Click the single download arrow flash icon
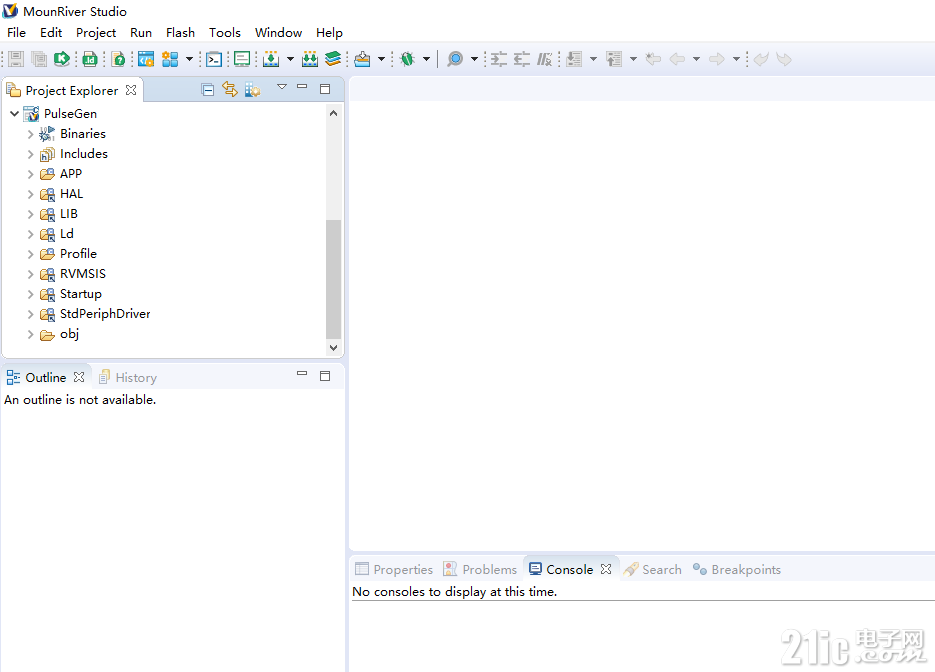 click(271, 59)
